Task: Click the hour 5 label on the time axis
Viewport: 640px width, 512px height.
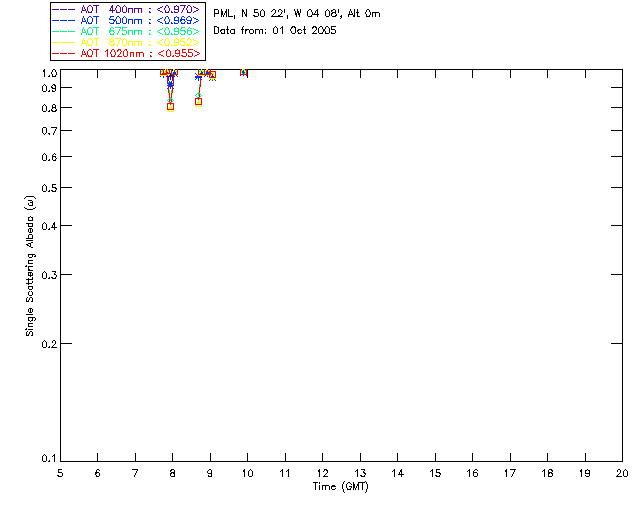Action: 60,473
